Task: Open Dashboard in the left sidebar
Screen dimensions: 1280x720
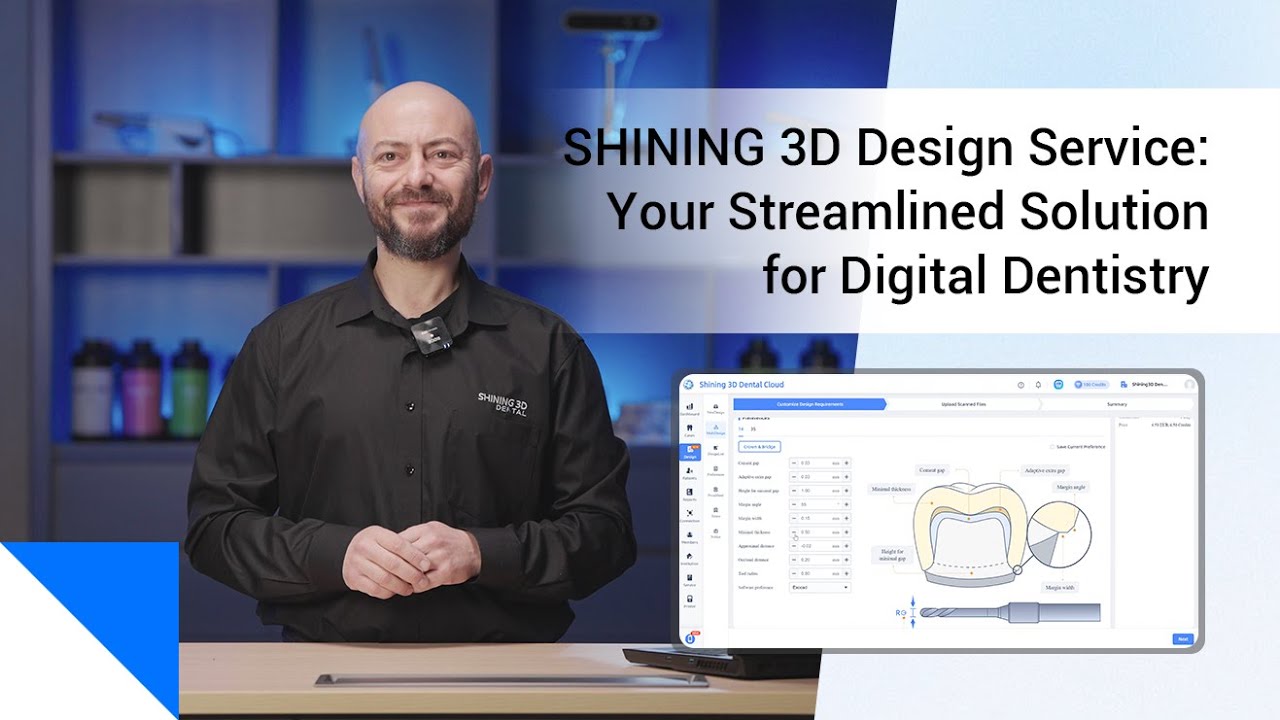Action: 690,409
